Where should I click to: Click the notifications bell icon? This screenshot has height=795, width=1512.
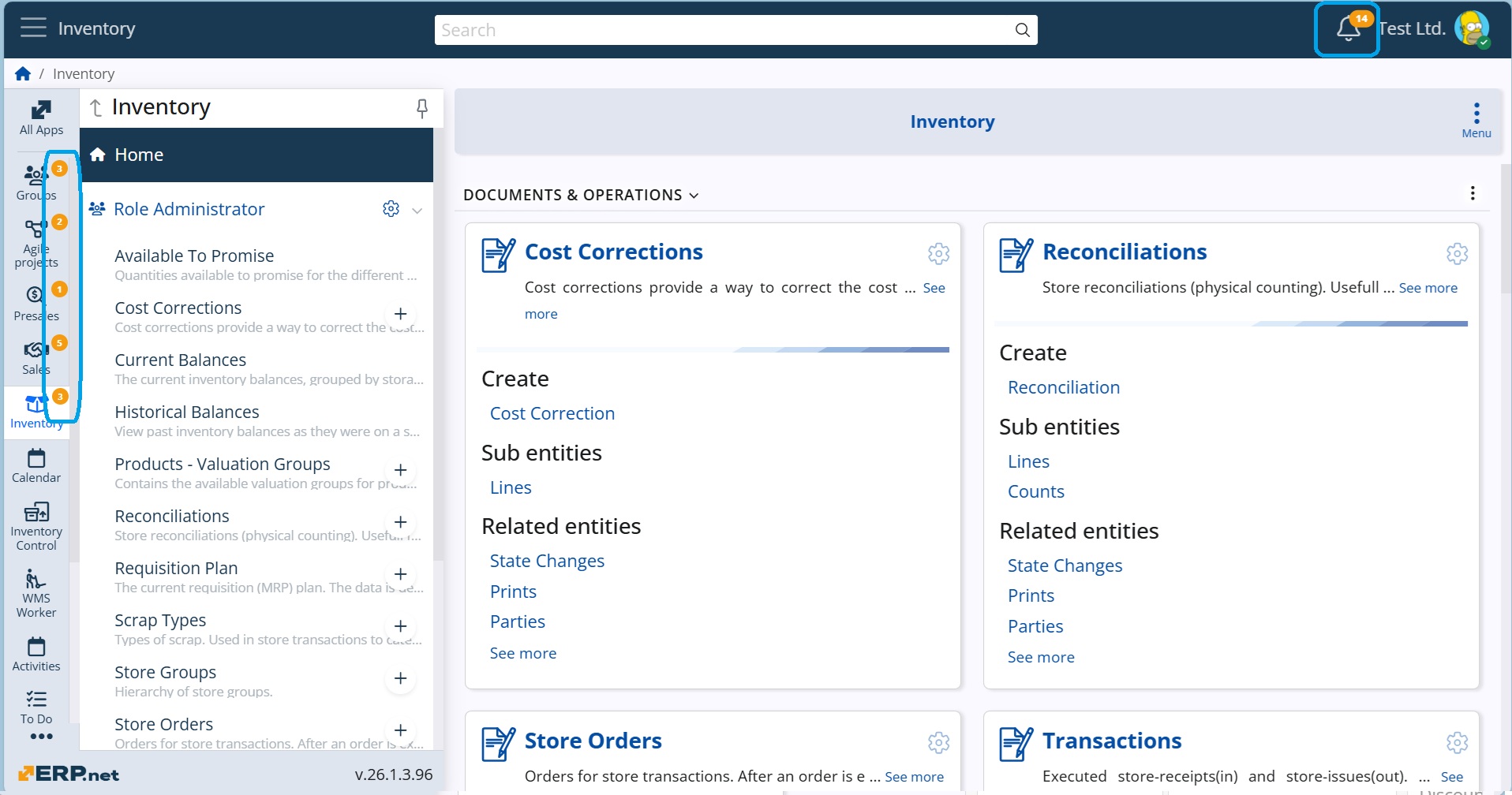(1348, 29)
